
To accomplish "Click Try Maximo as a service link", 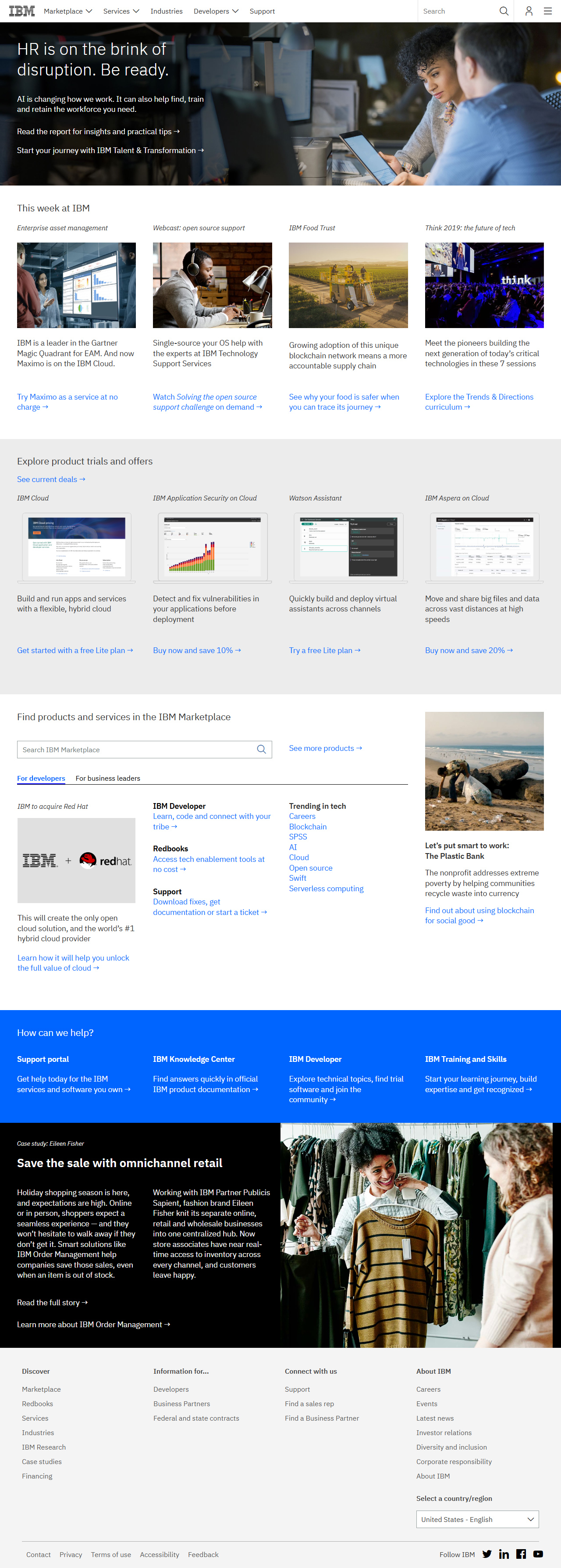I will pos(67,402).
